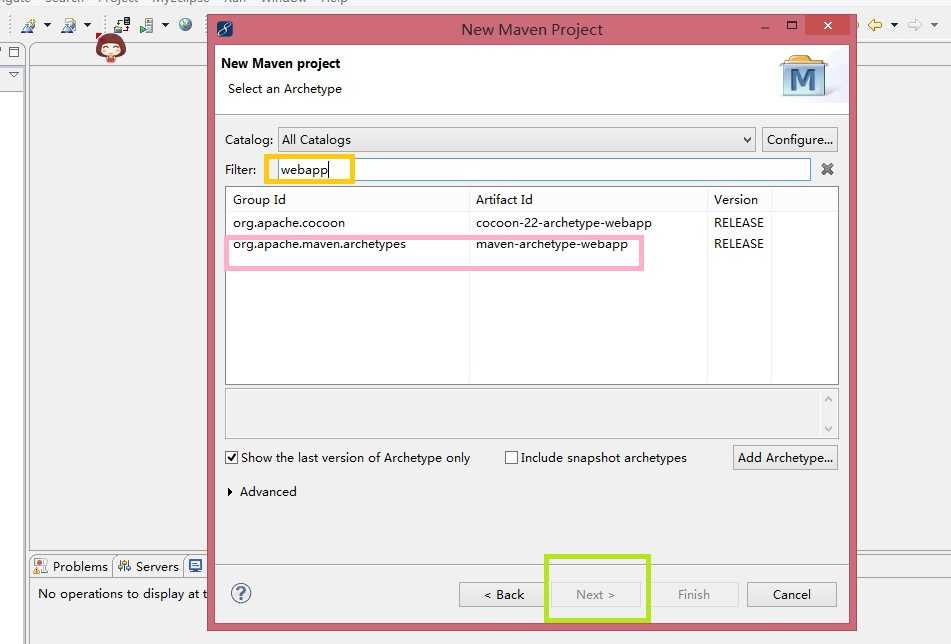Click the back navigation yellow arrow icon
951x644 pixels.
(x=875, y=25)
